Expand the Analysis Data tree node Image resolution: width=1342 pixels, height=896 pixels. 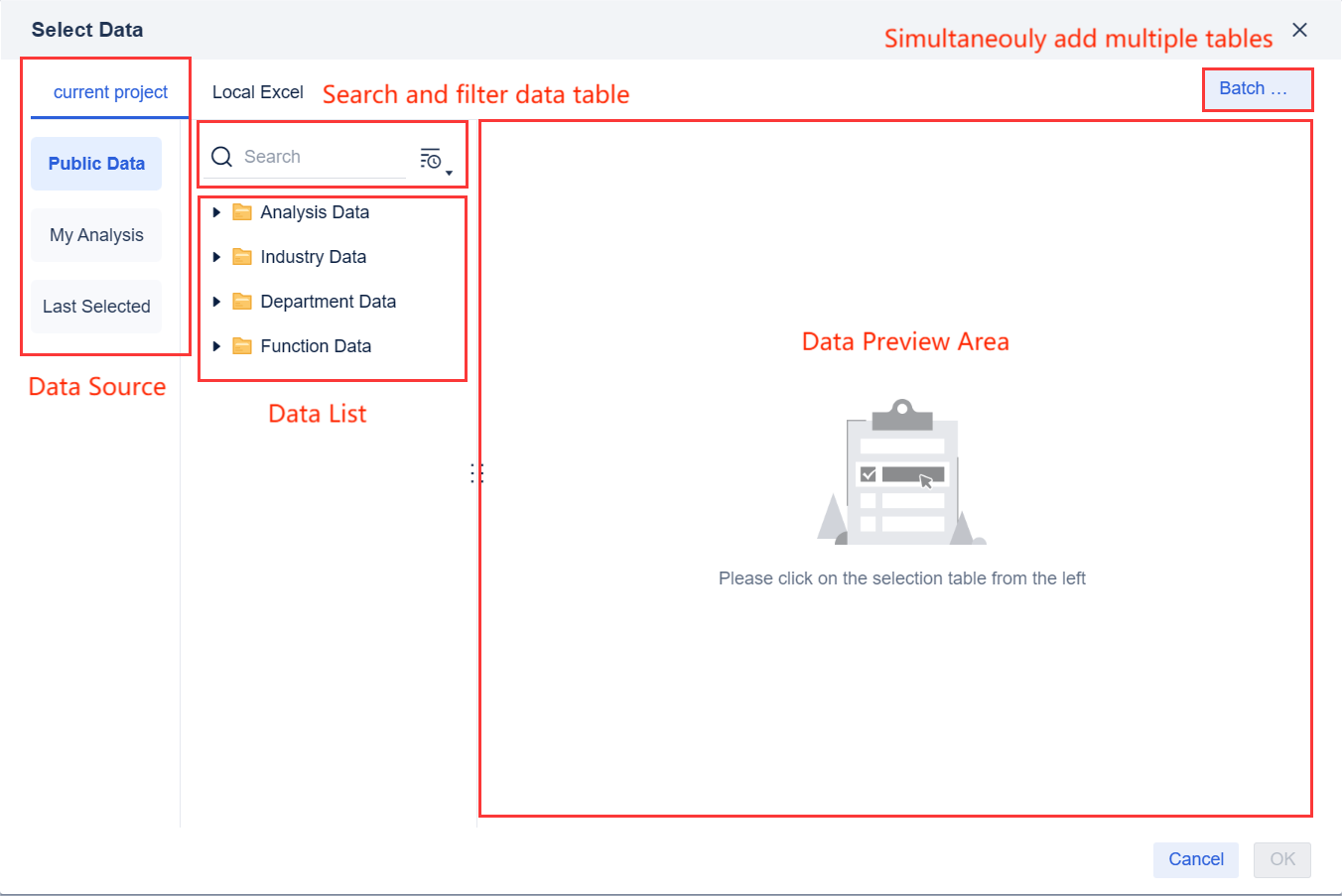tap(218, 211)
